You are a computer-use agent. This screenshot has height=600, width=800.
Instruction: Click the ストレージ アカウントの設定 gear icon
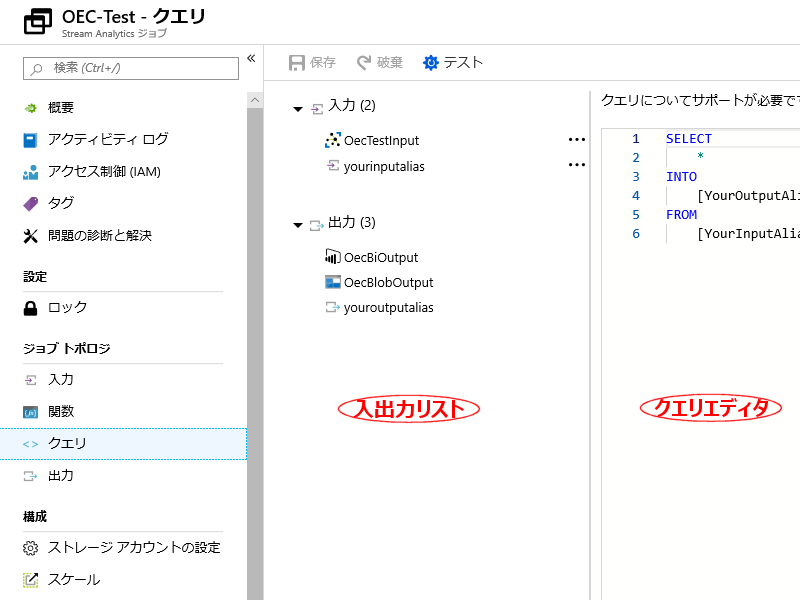pos(31,548)
